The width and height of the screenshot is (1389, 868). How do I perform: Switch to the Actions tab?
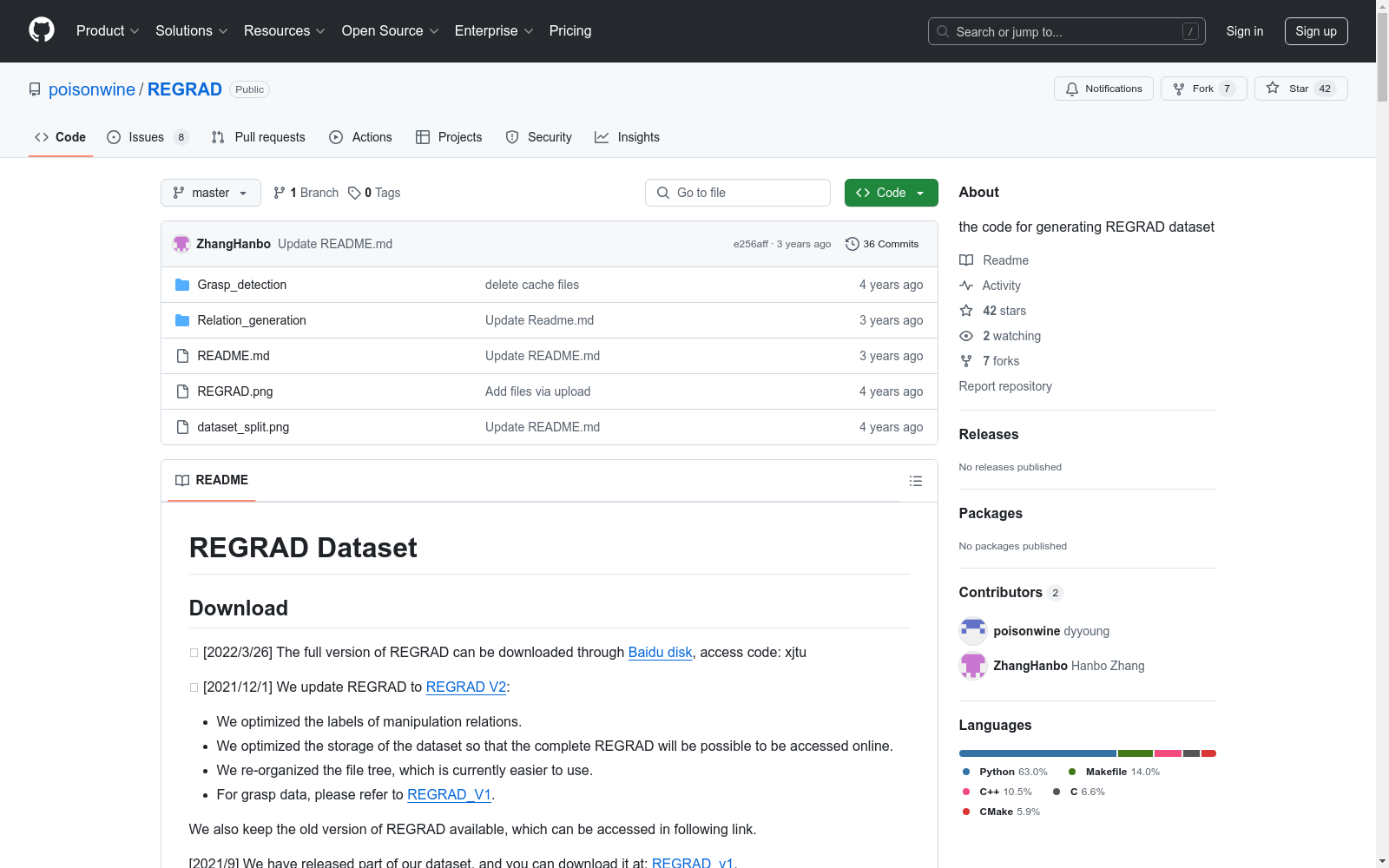[x=360, y=137]
